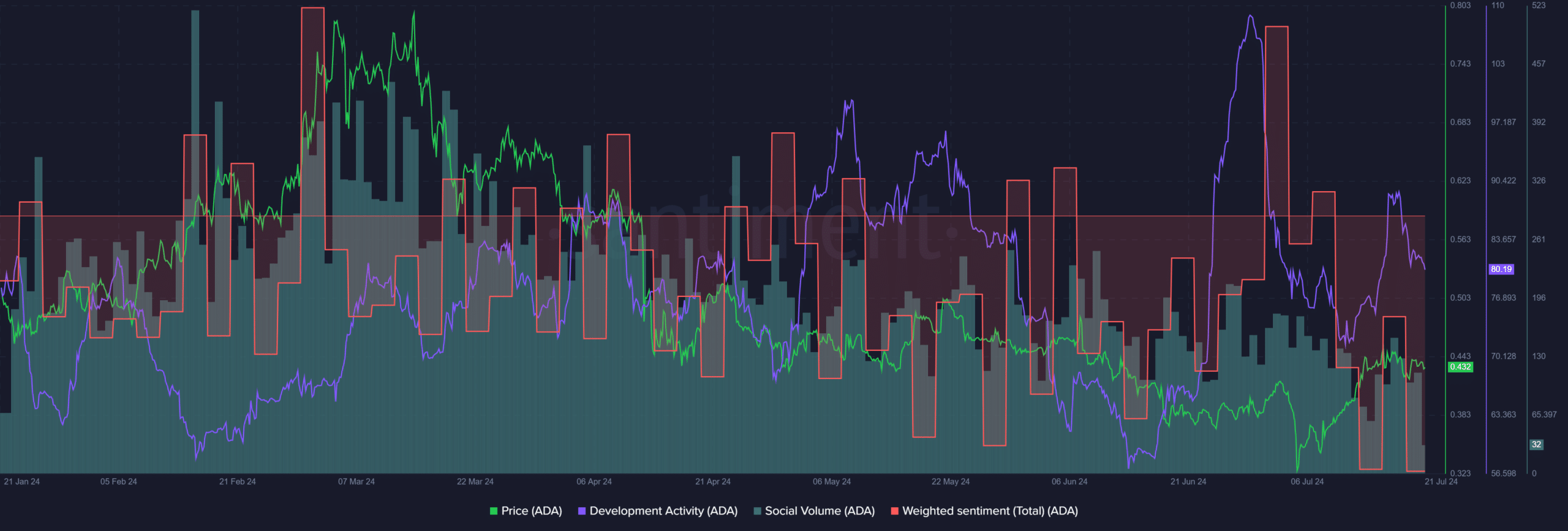Click the 05 Feb 24 date label

tap(119, 481)
